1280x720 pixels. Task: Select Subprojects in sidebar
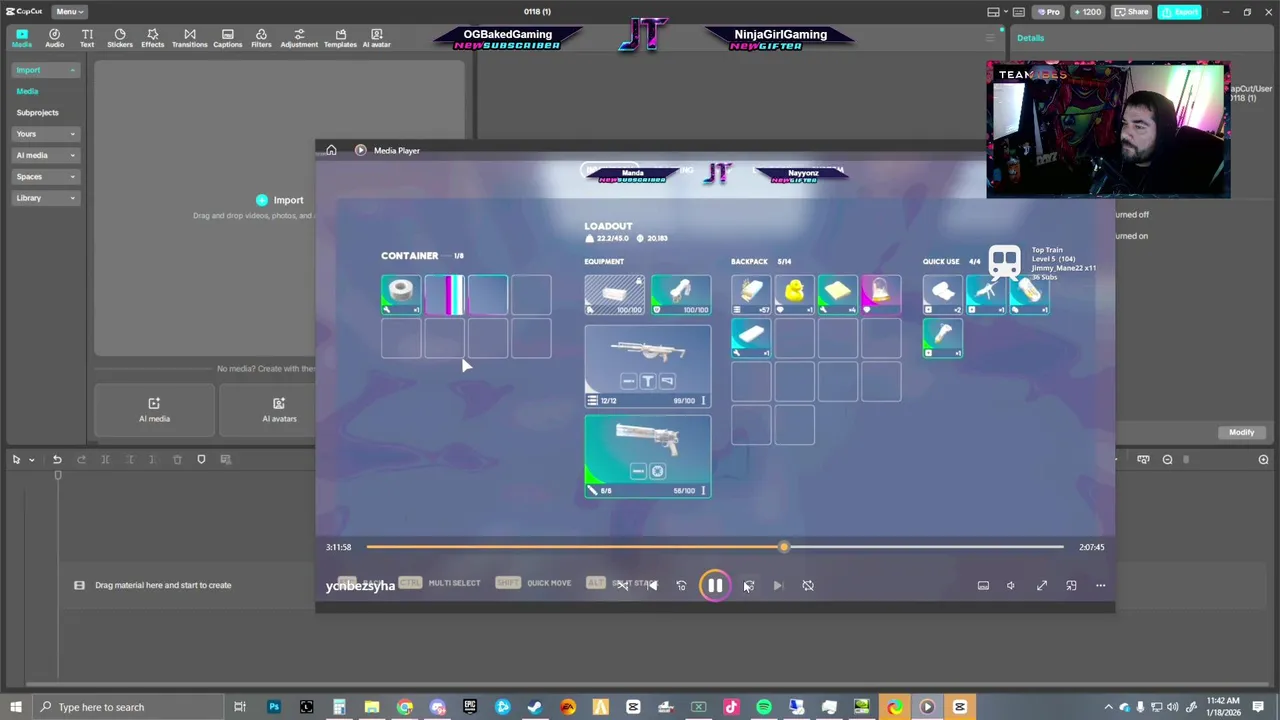click(37, 112)
